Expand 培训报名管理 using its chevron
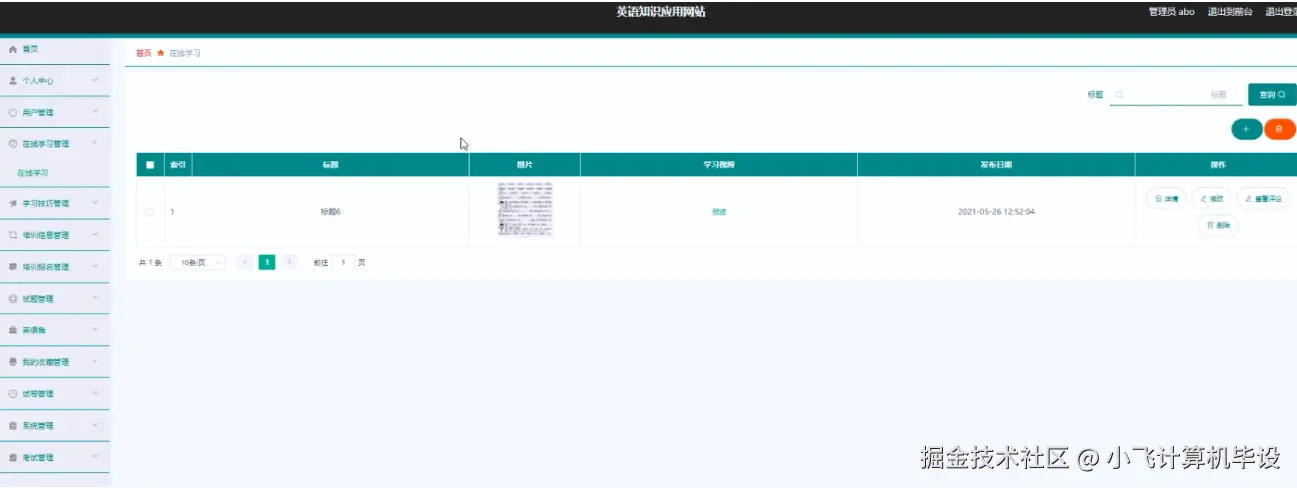This screenshot has height=488, width=1297. click(x=95, y=267)
